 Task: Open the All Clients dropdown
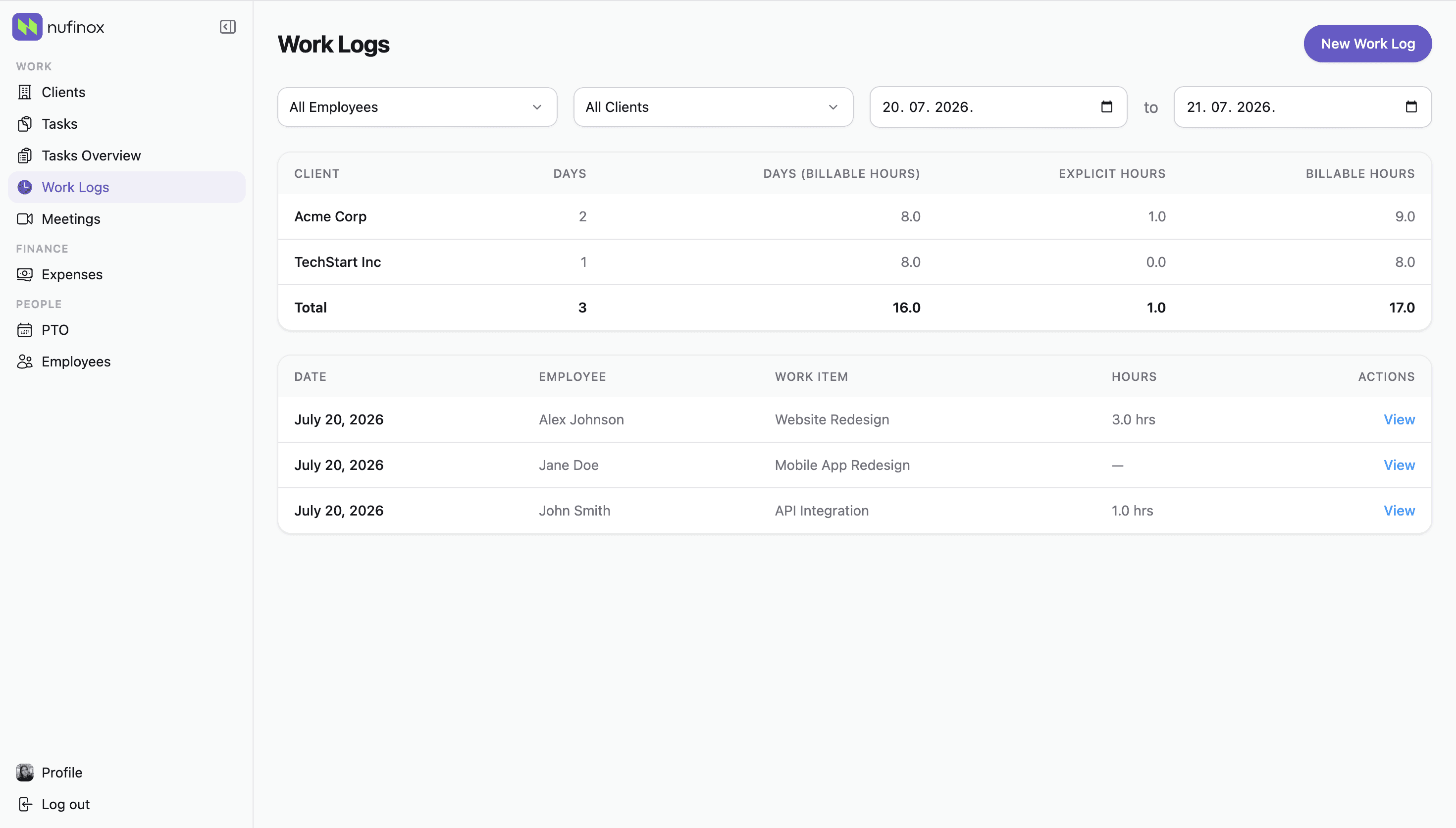(x=713, y=107)
